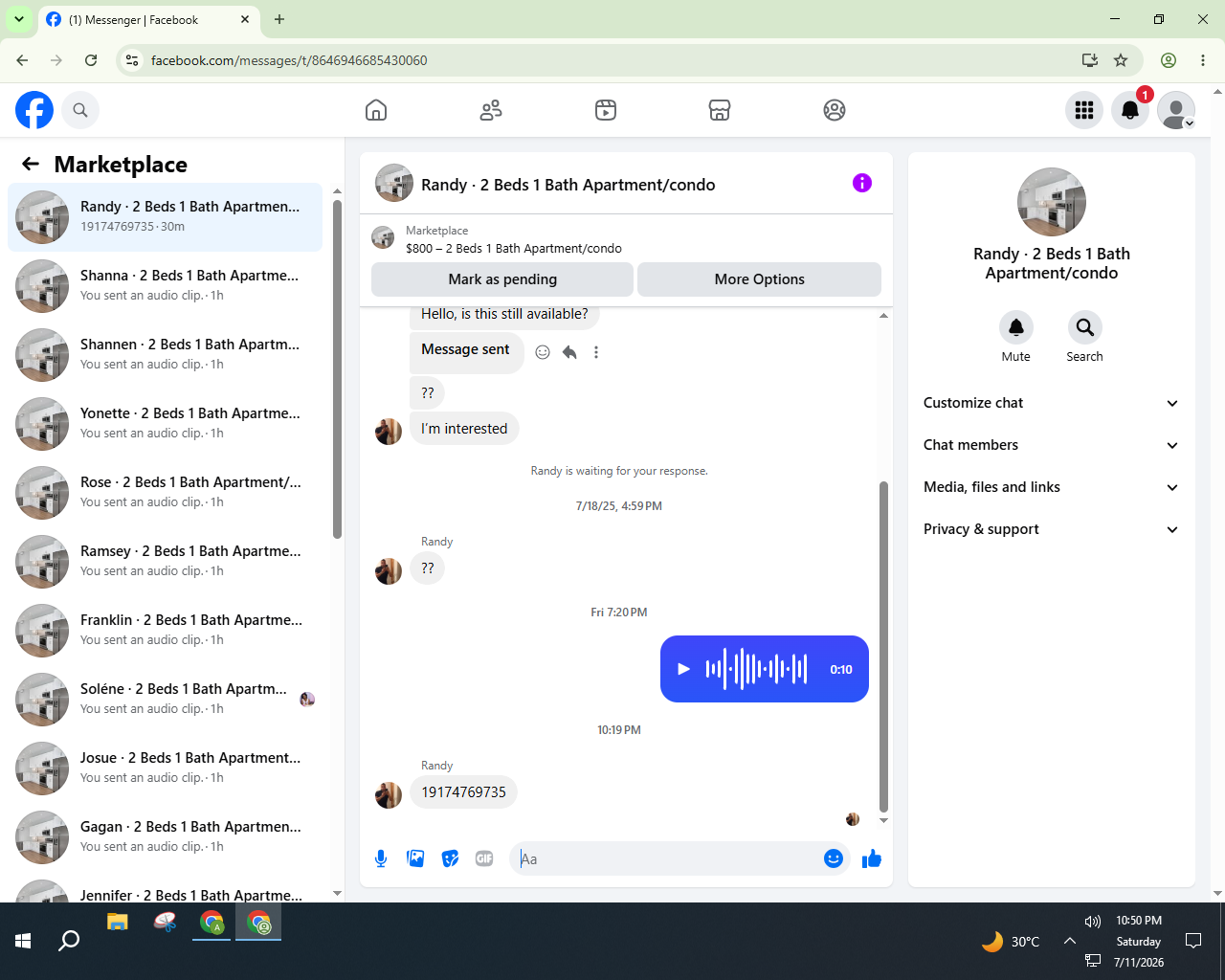Bookmark this page with the star icon
The width and height of the screenshot is (1225, 980).
click(1121, 60)
